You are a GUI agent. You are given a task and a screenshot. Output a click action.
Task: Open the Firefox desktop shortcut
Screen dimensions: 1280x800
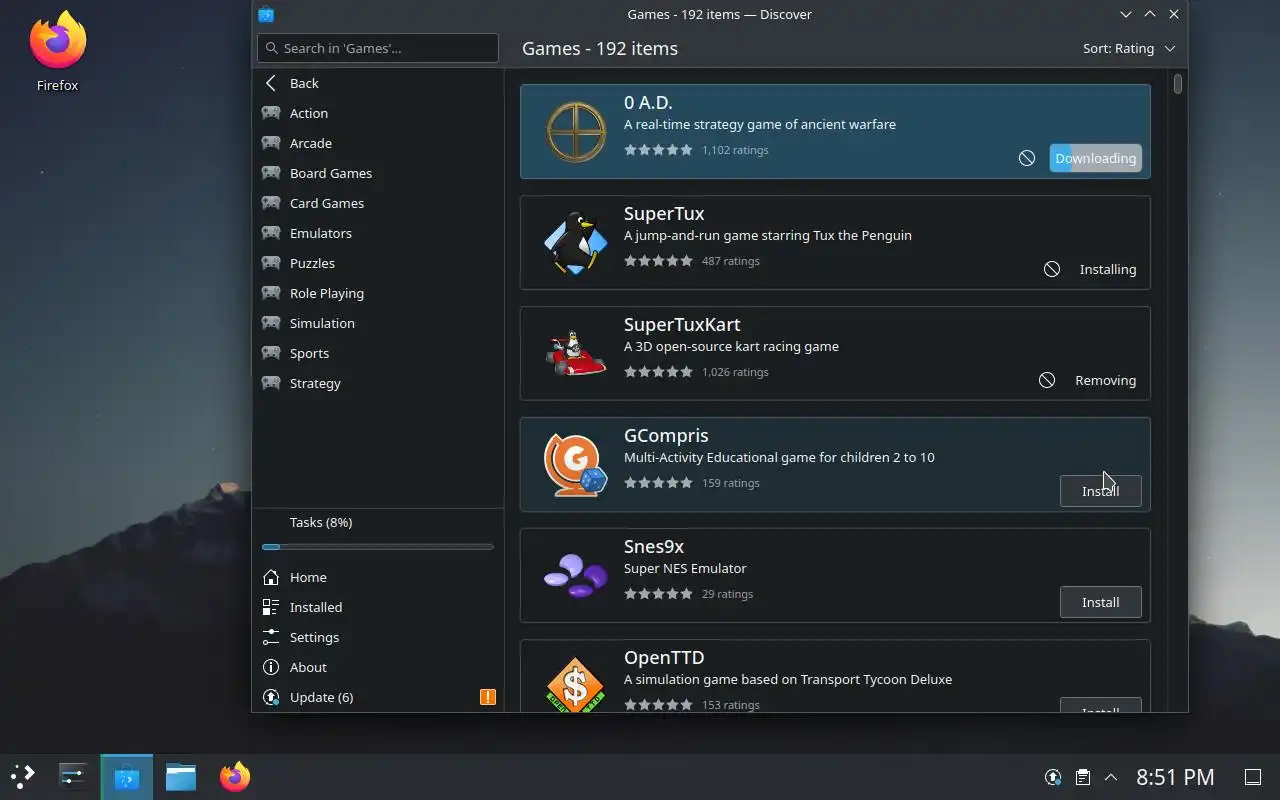(x=57, y=52)
